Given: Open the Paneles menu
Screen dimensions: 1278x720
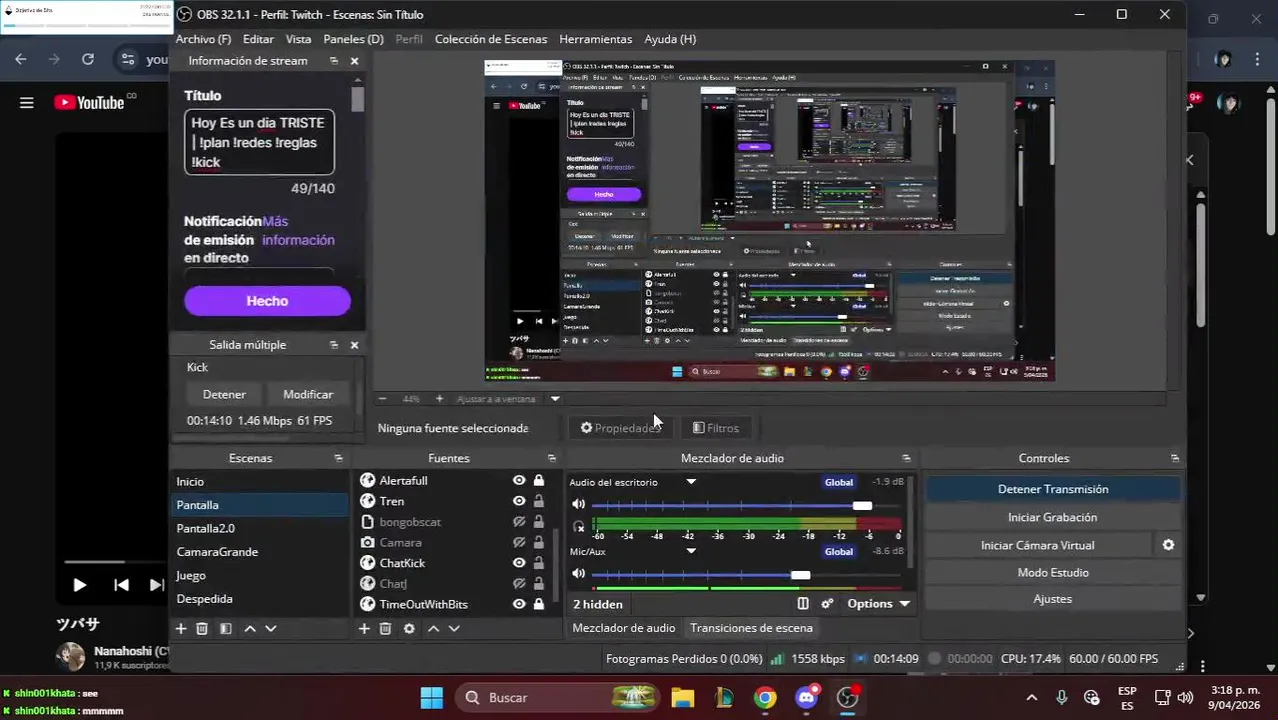Looking at the screenshot, I should click(x=353, y=39).
